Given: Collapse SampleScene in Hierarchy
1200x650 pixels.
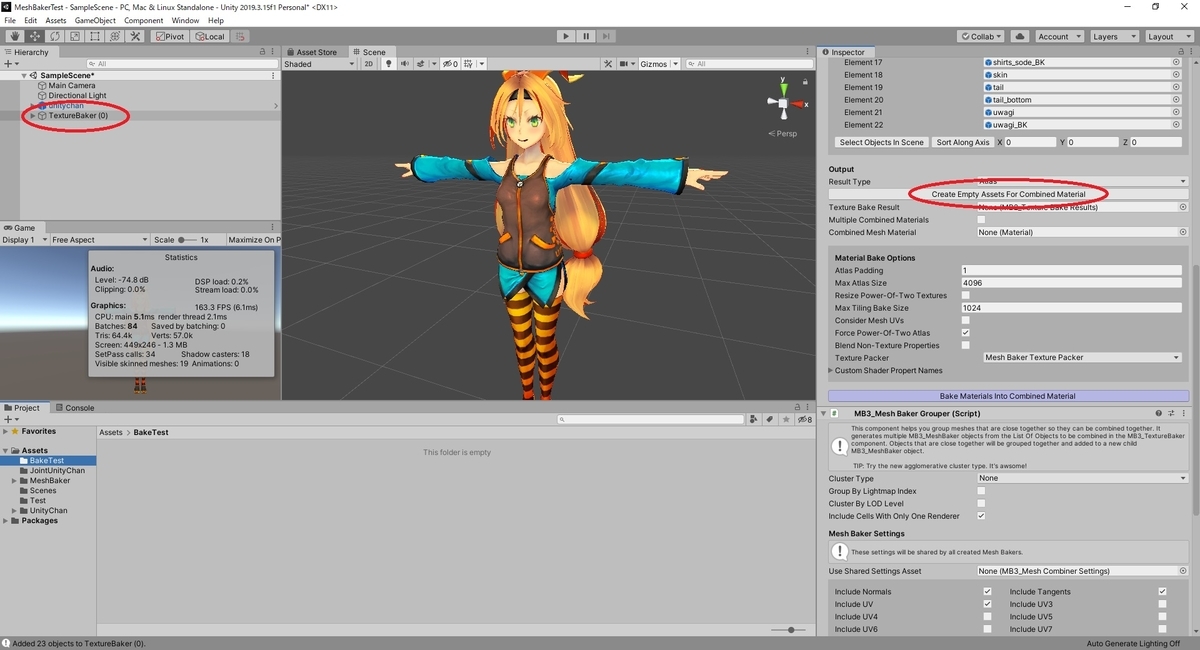Looking at the screenshot, I should click(24, 75).
